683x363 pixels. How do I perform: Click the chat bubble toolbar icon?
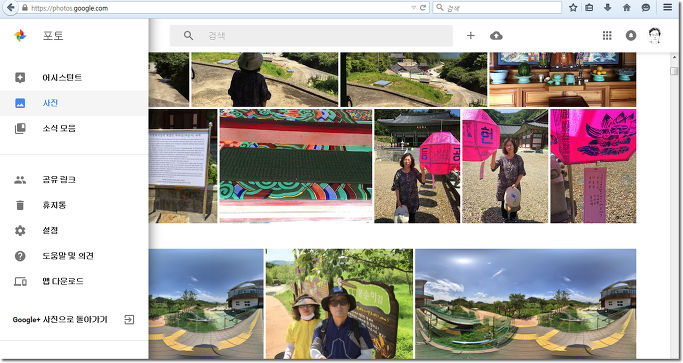click(646, 7)
